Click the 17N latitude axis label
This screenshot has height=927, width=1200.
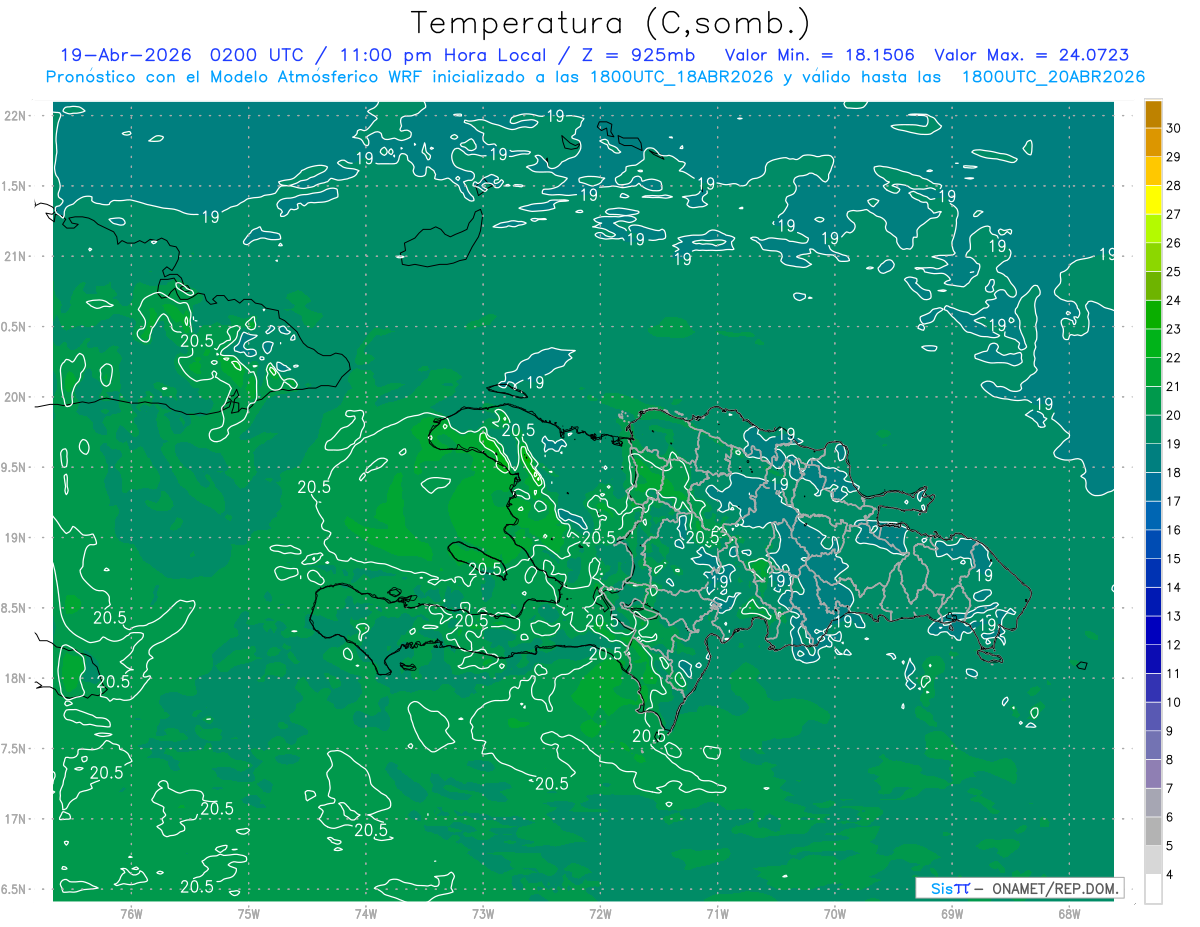pos(16,819)
